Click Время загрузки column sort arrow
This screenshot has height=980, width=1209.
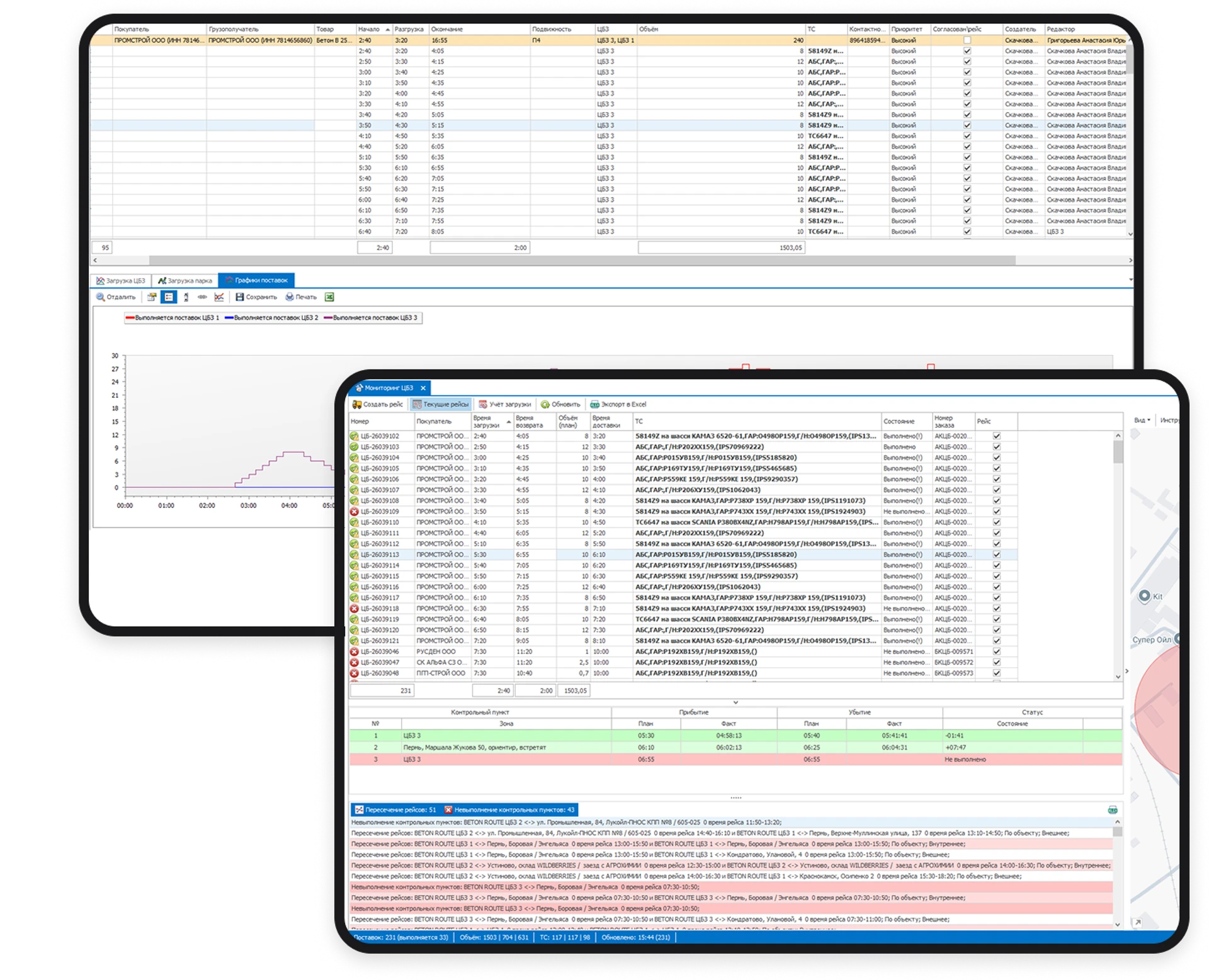[x=508, y=422]
